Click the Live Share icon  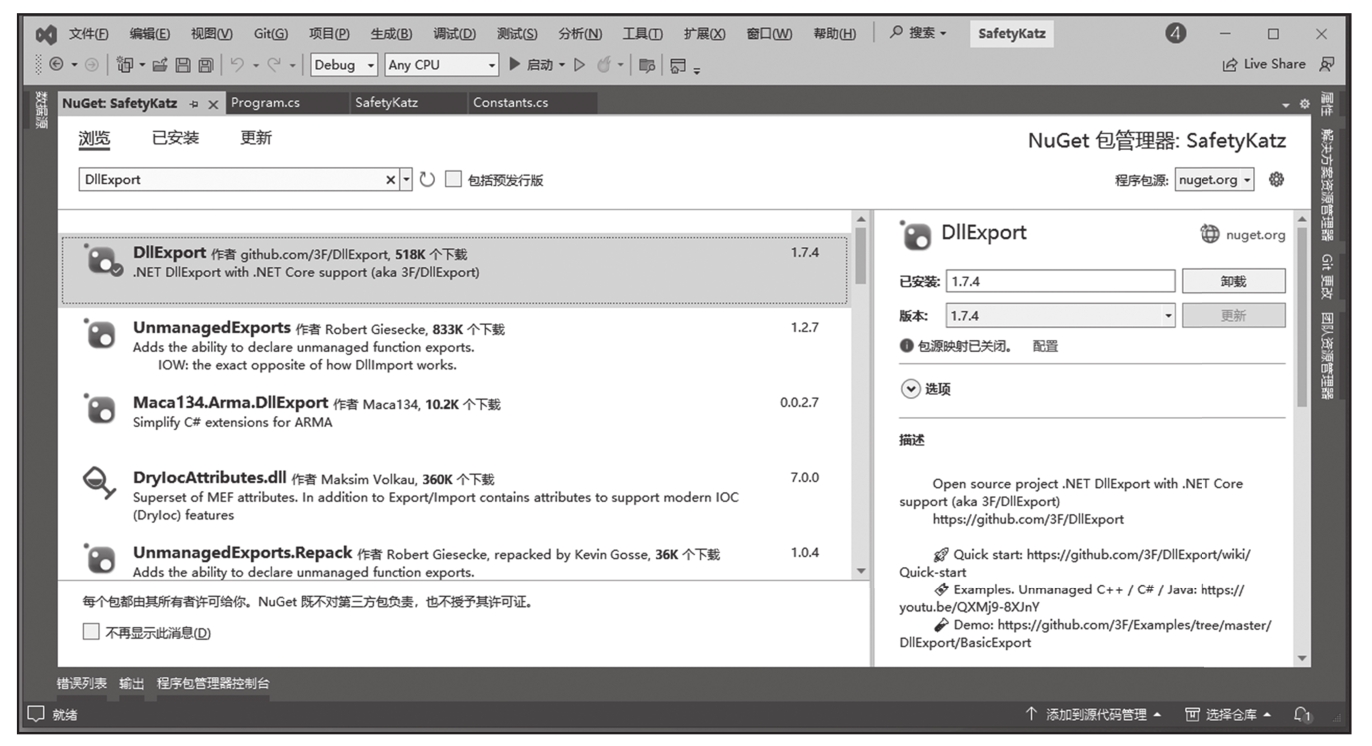click(1230, 65)
